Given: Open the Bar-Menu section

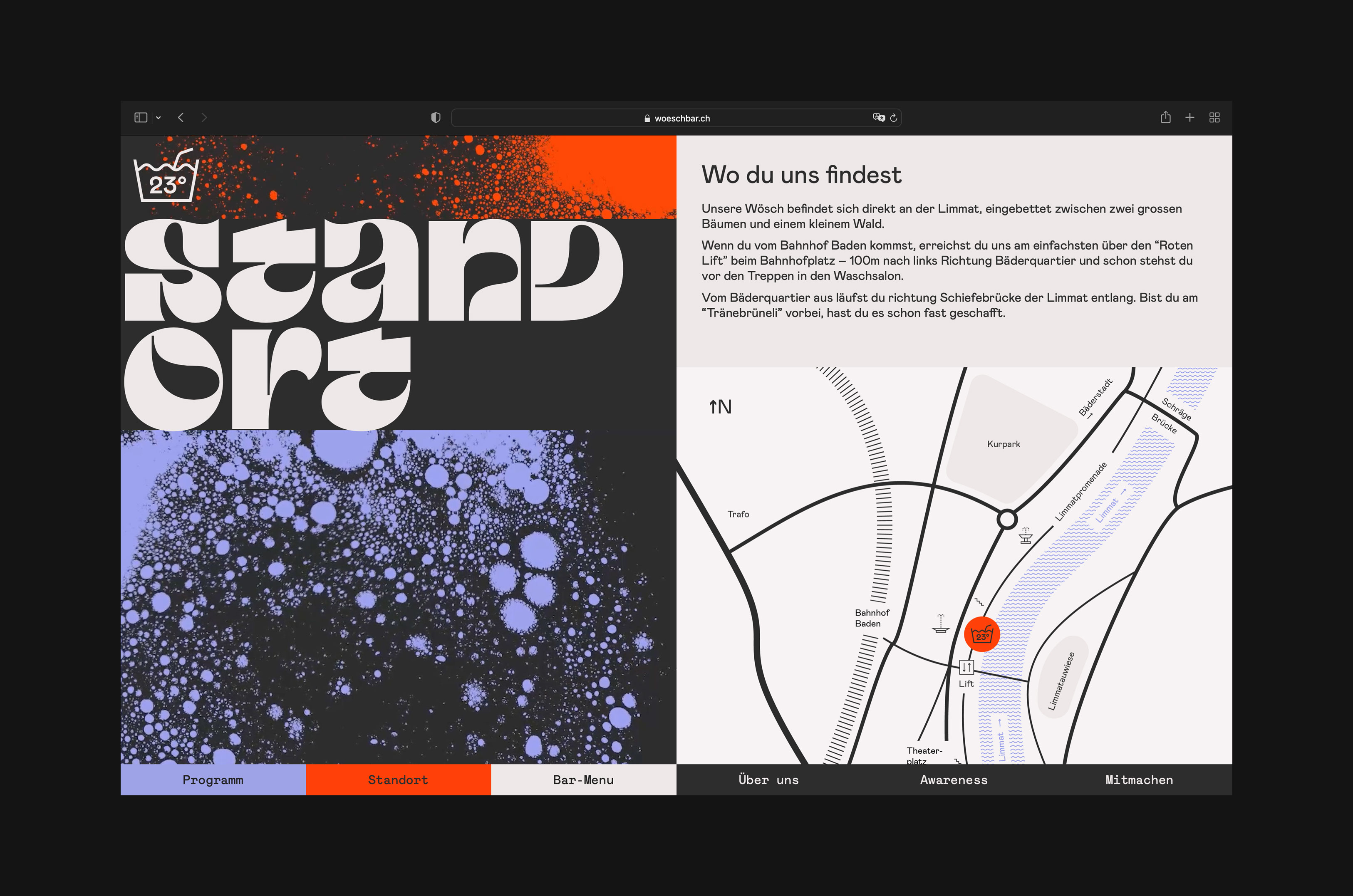Looking at the screenshot, I should [583, 780].
